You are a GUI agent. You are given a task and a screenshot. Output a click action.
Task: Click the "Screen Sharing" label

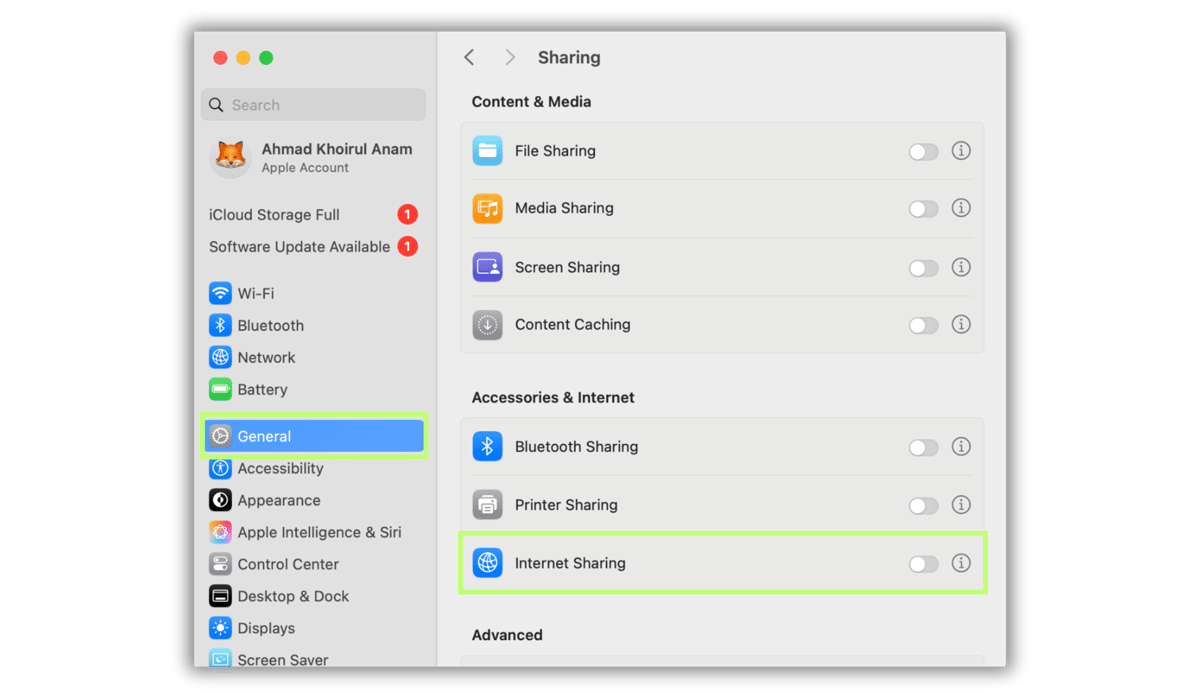[x=567, y=267]
